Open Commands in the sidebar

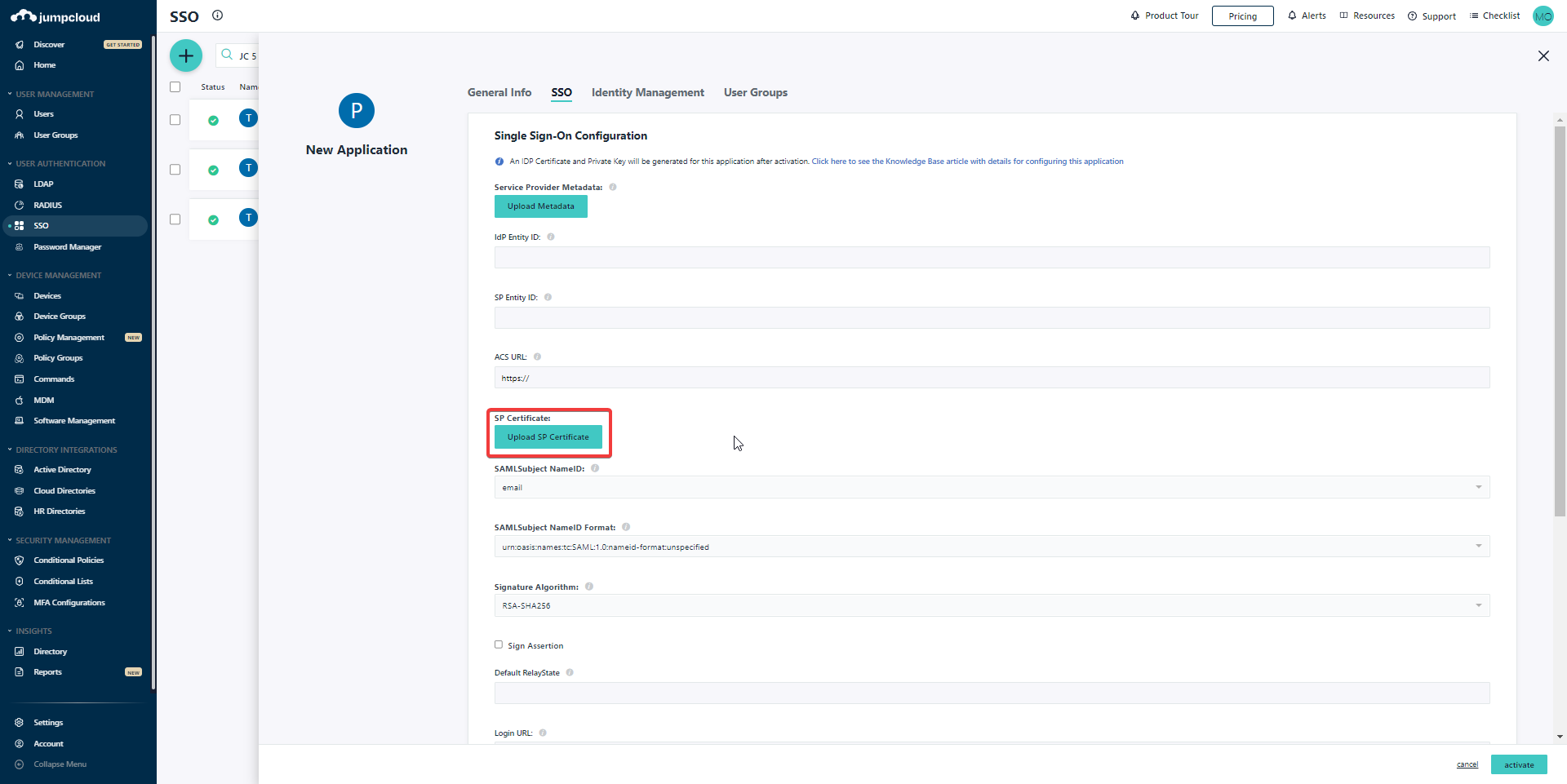pyautogui.click(x=54, y=379)
